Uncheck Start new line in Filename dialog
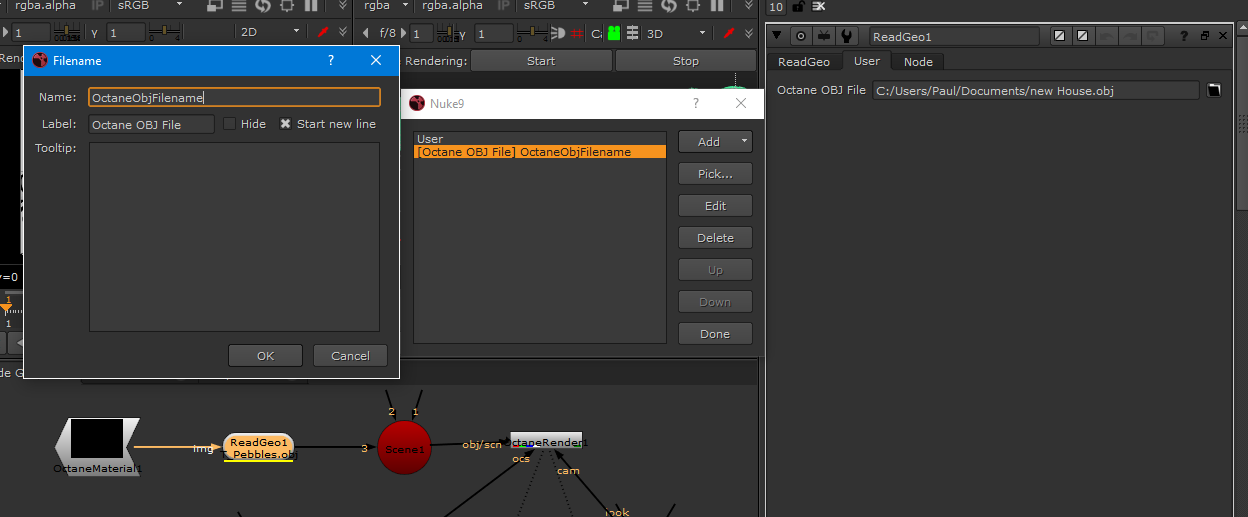This screenshot has height=517, width=1248. pyautogui.click(x=285, y=124)
